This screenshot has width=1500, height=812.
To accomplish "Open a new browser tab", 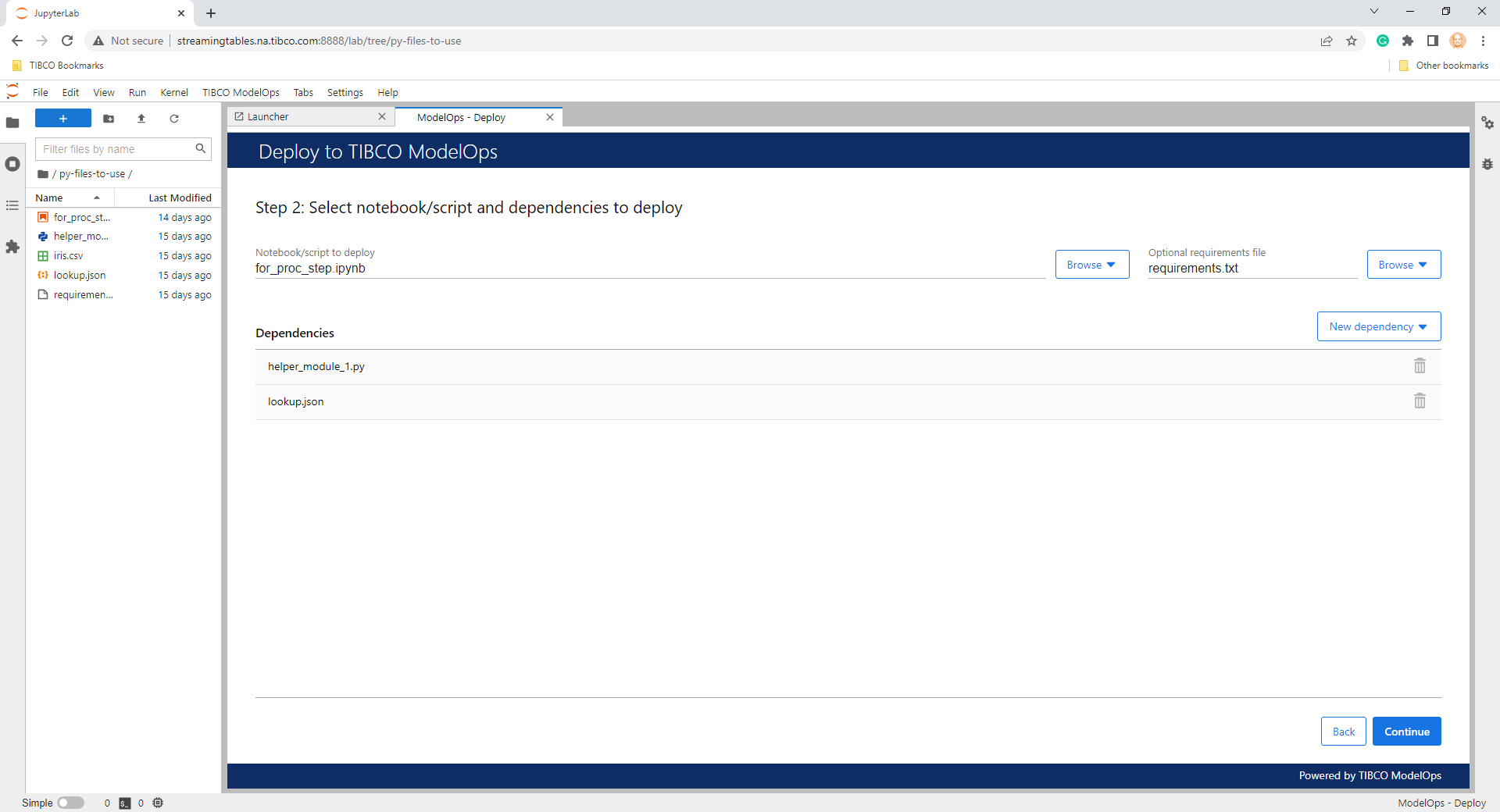I will click(211, 13).
